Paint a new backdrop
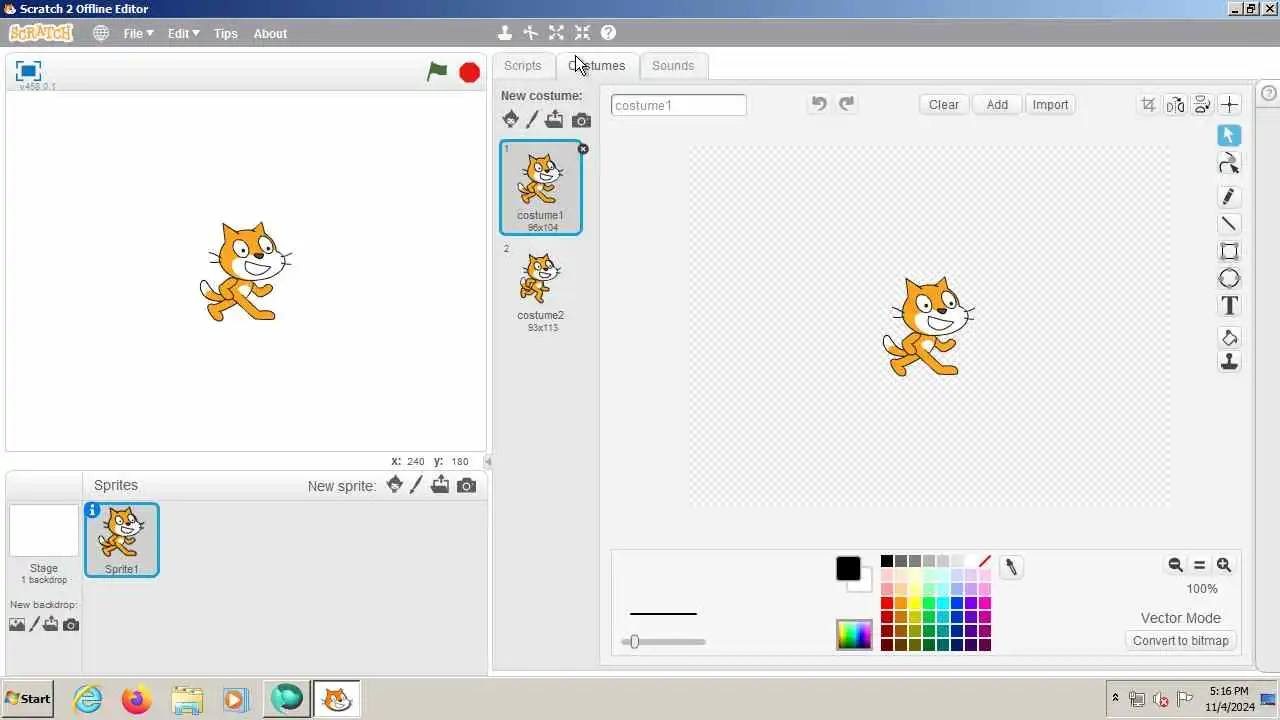The width and height of the screenshot is (1280, 720). point(35,625)
